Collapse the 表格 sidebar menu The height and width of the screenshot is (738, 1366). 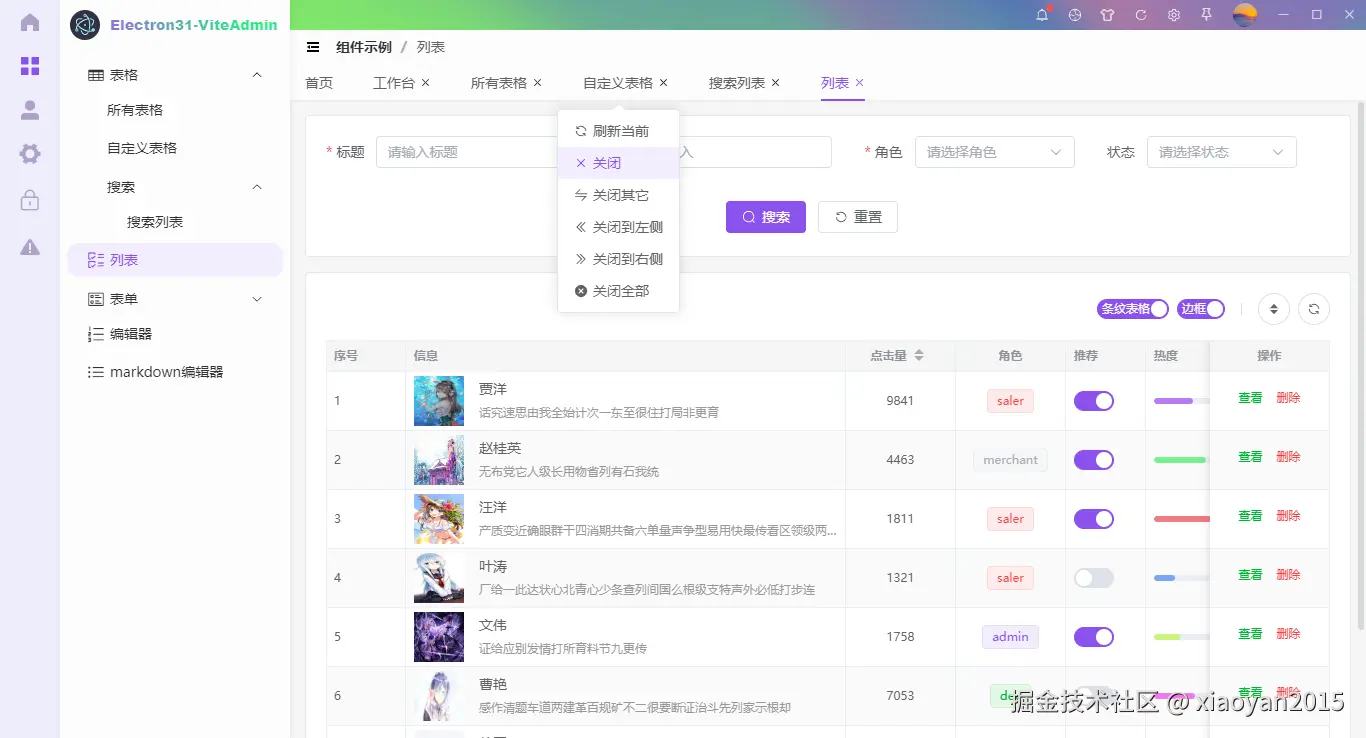pyautogui.click(x=175, y=75)
